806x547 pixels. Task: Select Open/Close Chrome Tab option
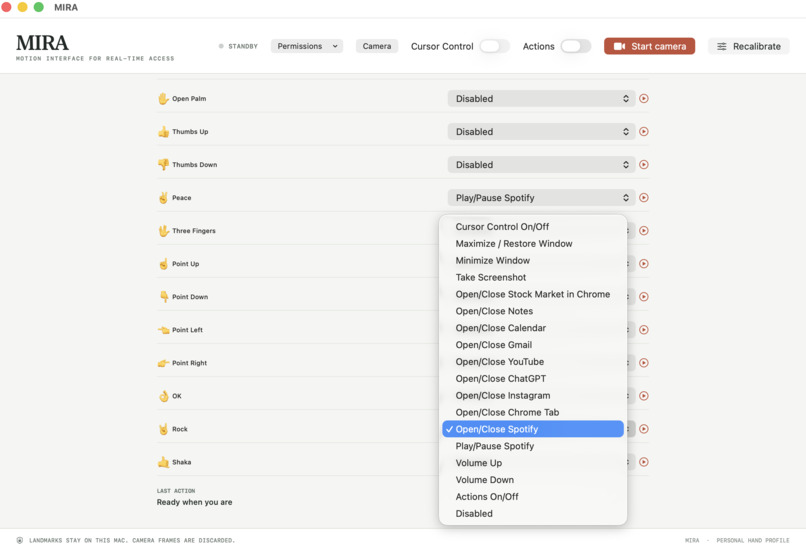533,412
